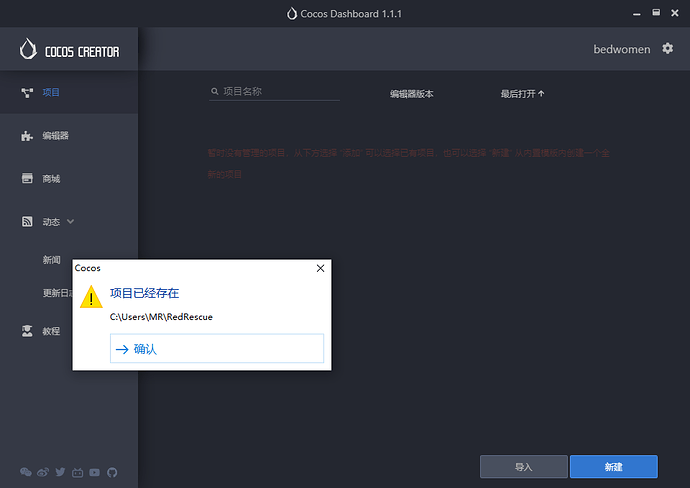Viewport: 690px width, 488px height.
Task: Focus the 项目名称 search field
Action: [274, 92]
